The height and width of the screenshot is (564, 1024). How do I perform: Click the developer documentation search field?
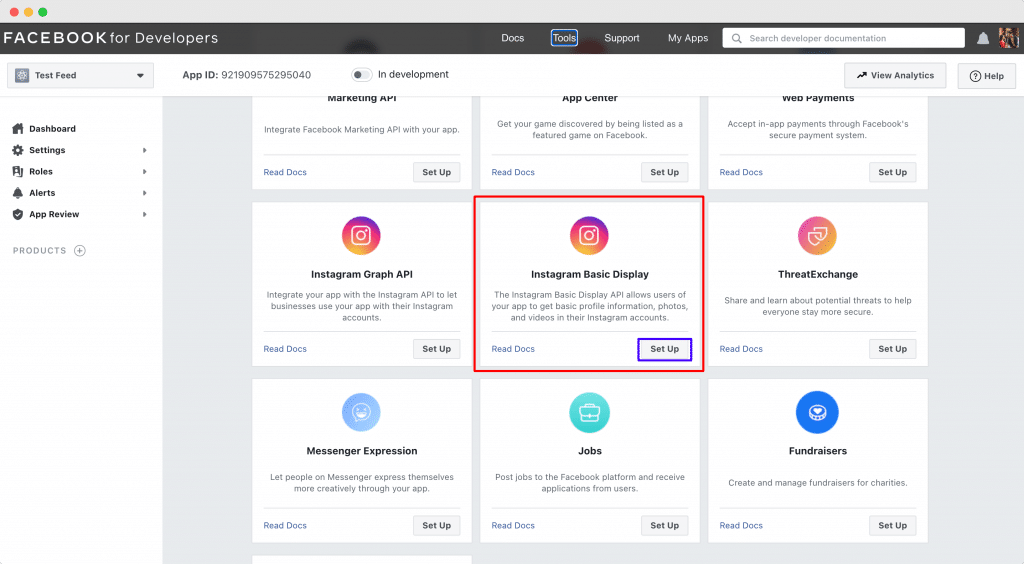(x=843, y=38)
